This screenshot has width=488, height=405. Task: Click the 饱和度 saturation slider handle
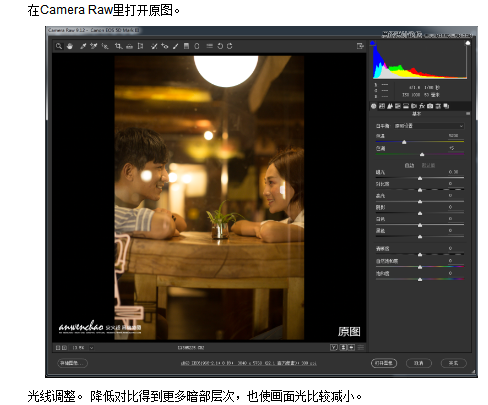(420, 279)
